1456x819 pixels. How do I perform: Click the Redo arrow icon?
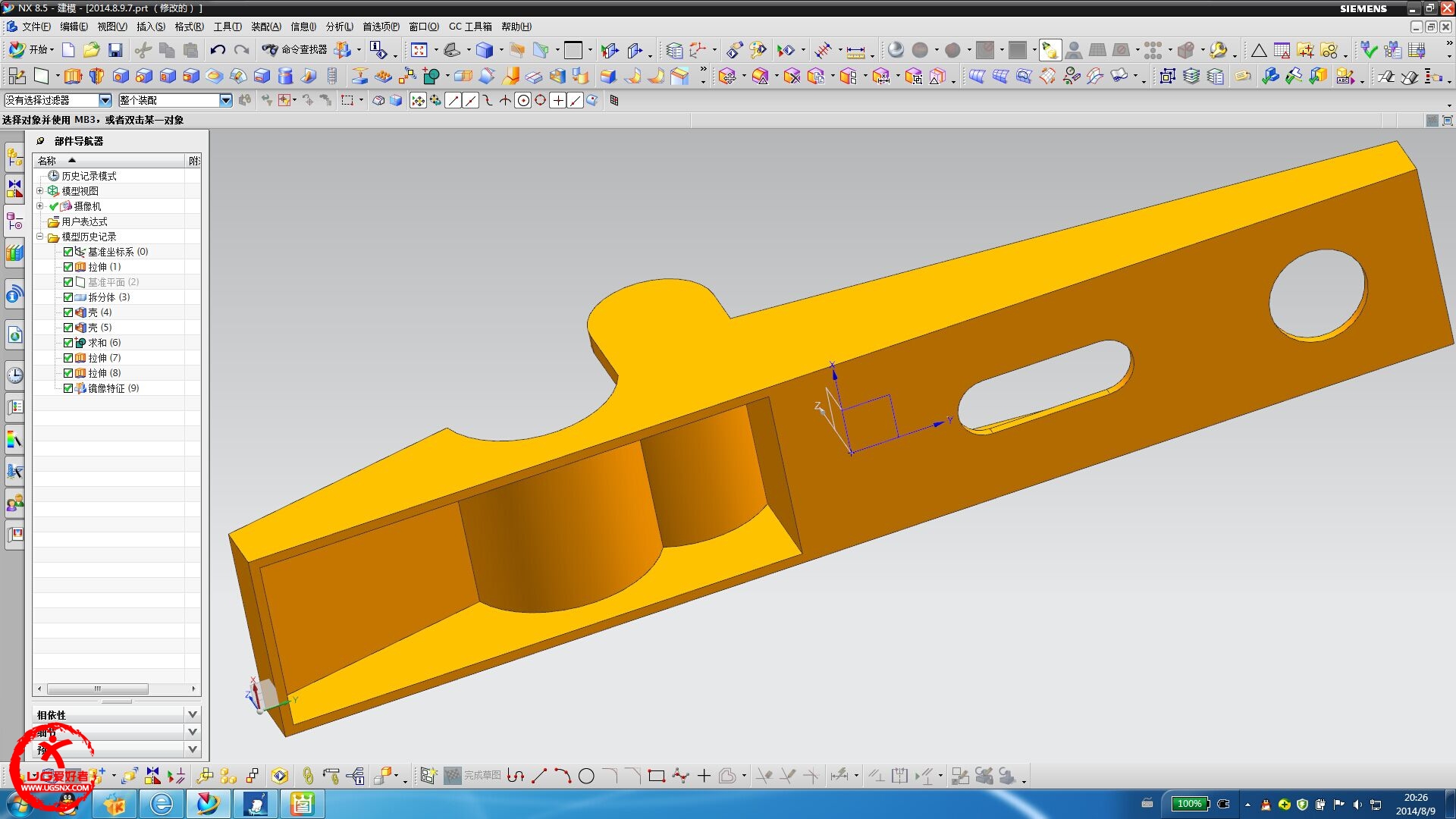point(241,50)
